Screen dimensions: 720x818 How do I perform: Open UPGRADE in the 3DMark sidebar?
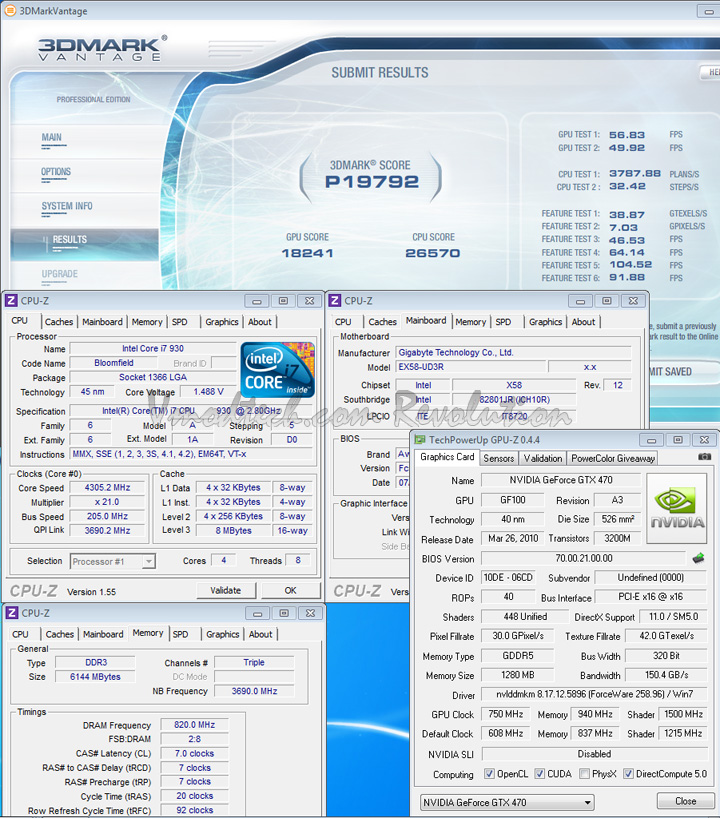[x=59, y=274]
